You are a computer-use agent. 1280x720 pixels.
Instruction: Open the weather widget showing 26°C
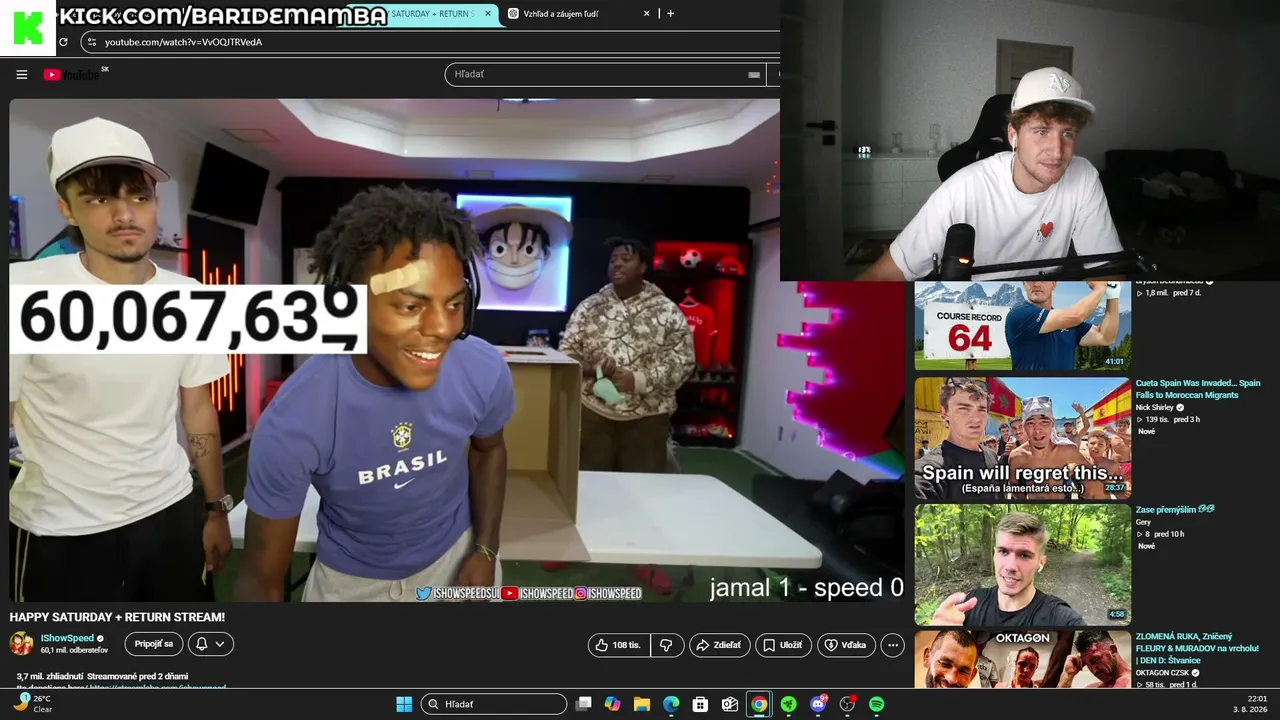[31, 703]
